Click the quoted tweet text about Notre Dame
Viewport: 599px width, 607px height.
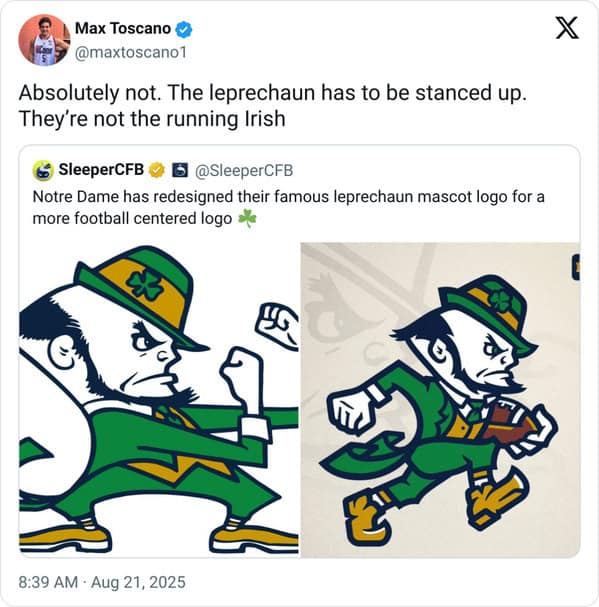tap(288, 207)
